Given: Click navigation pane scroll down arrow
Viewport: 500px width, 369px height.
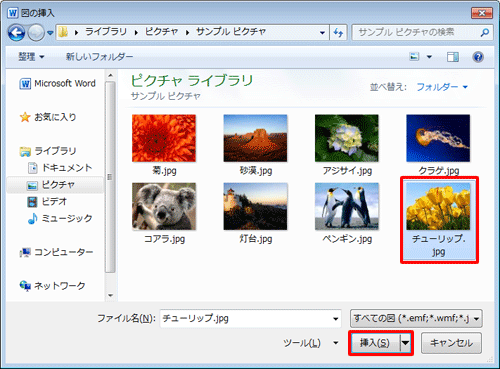Looking at the screenshot, I should tap(111, 295).
